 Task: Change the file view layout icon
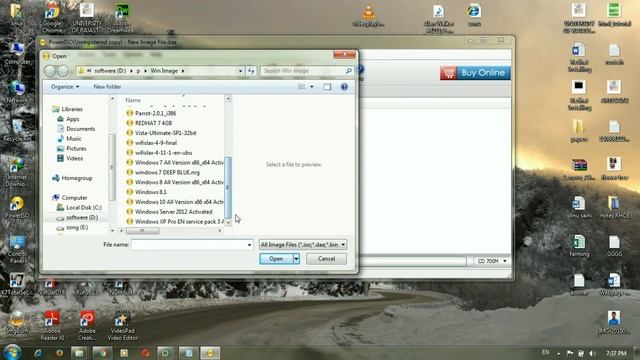pyautogui.click(x=302, y=87)
